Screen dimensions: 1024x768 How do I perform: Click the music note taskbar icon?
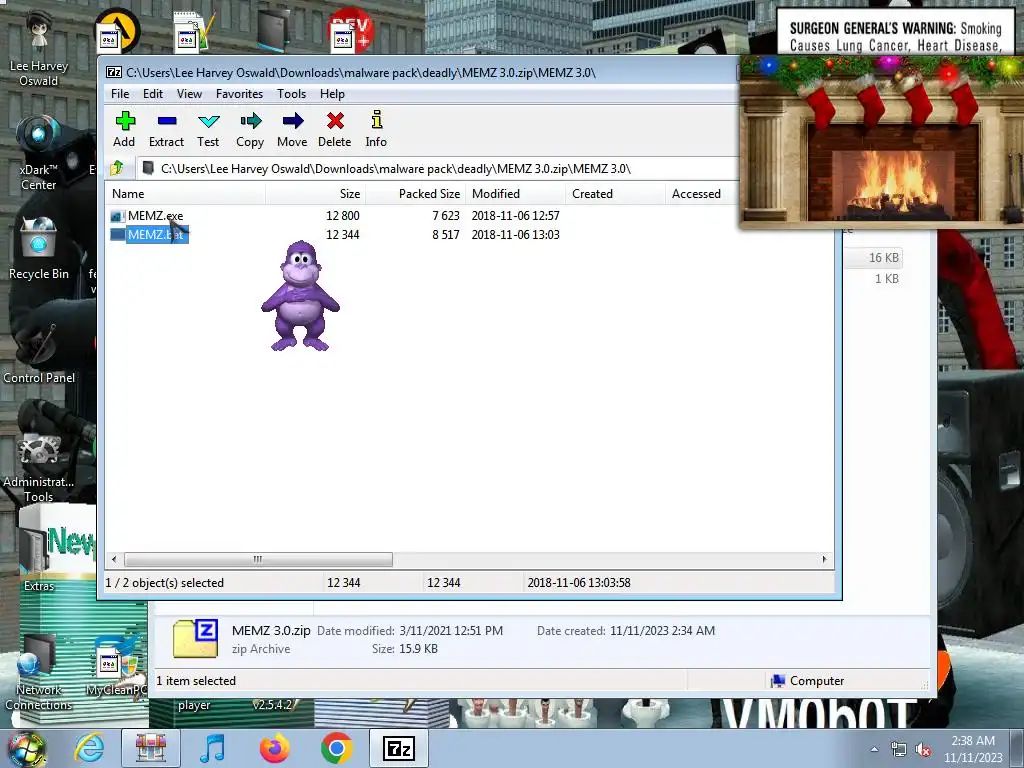(x=212, y=748)
